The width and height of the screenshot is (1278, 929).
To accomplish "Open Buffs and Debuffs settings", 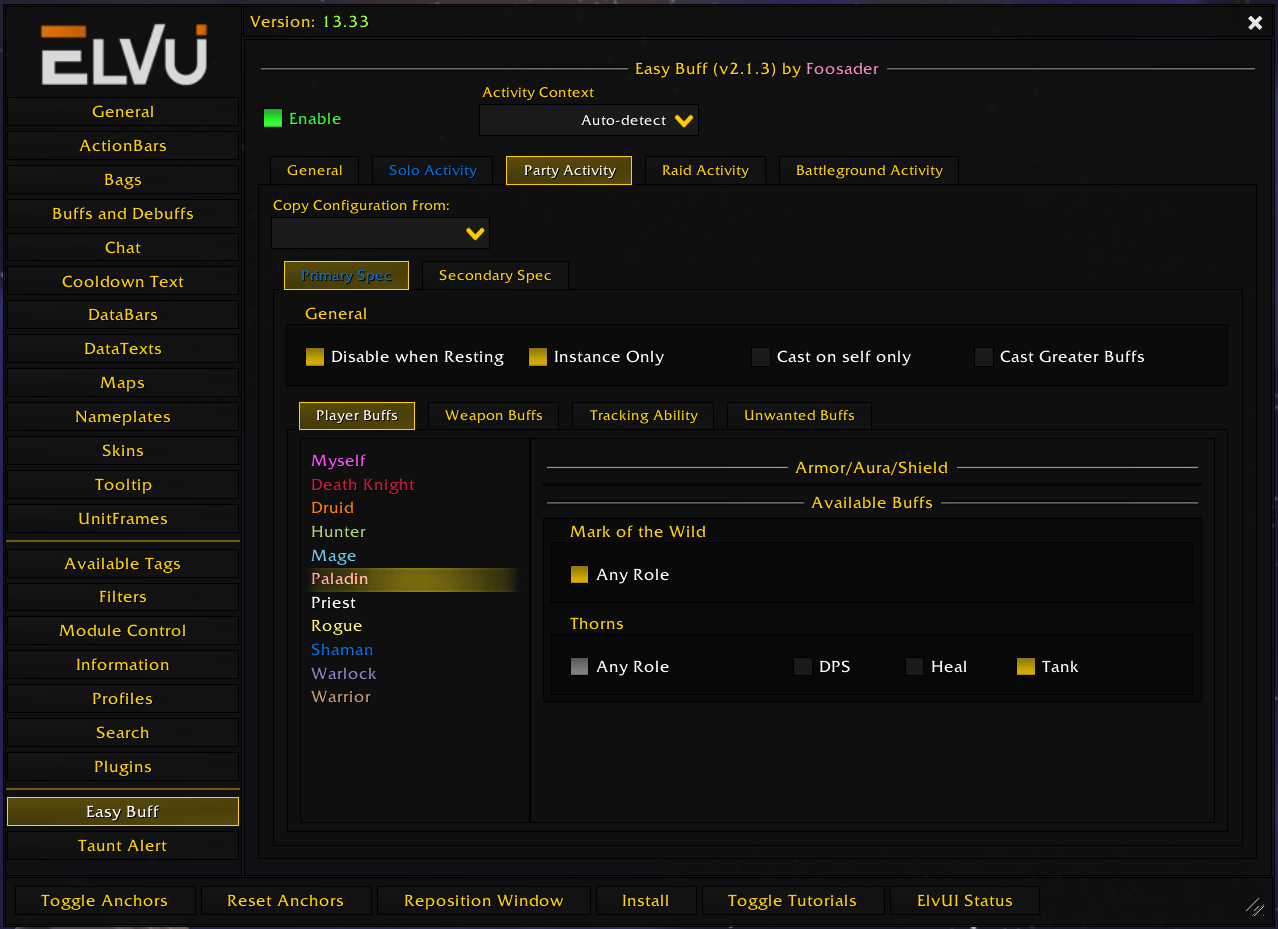I will point(123,214).
